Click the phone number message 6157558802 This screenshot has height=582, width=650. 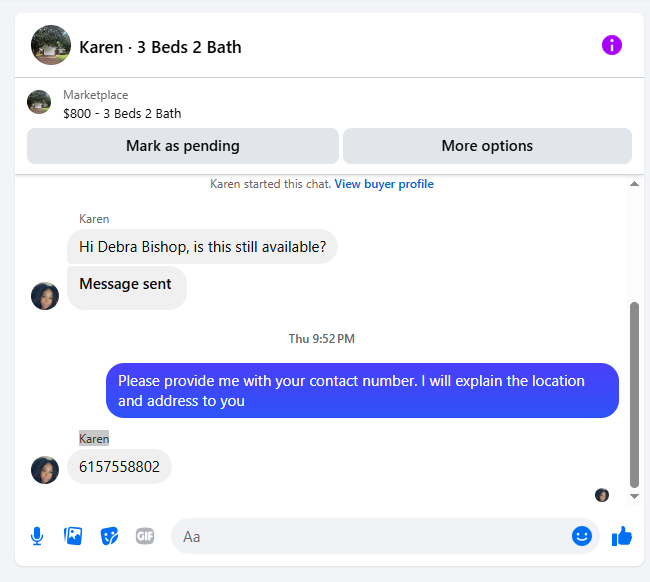(119, 467)
